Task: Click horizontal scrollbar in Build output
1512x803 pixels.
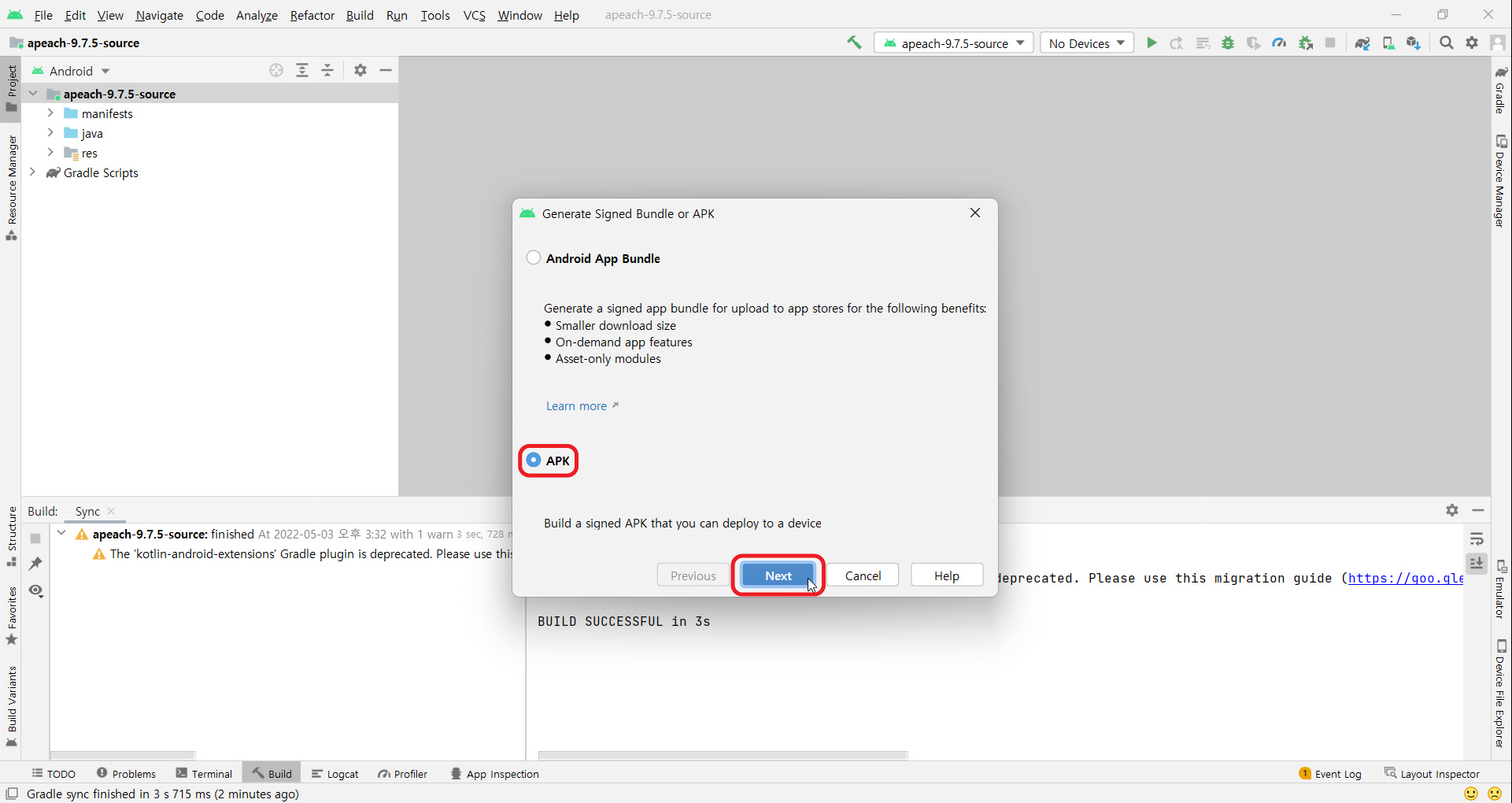Action: click(x=722, y=755)
